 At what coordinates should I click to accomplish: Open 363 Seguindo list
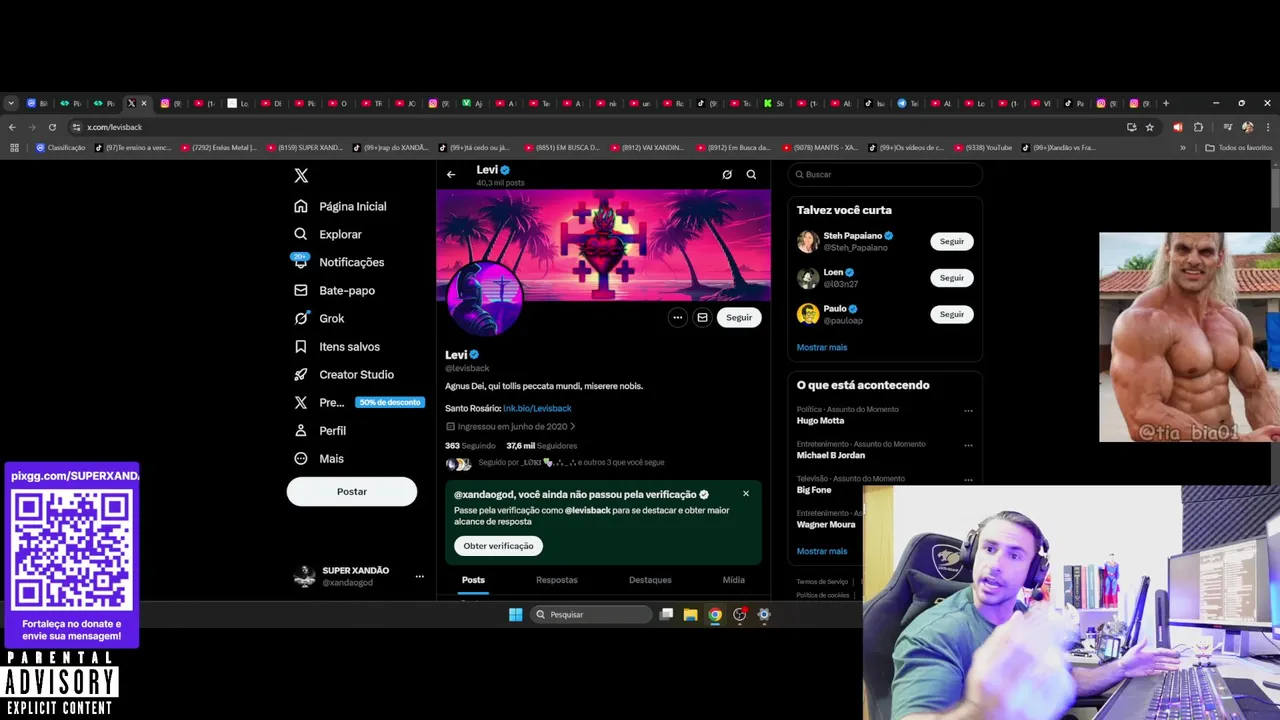point(470,446)
